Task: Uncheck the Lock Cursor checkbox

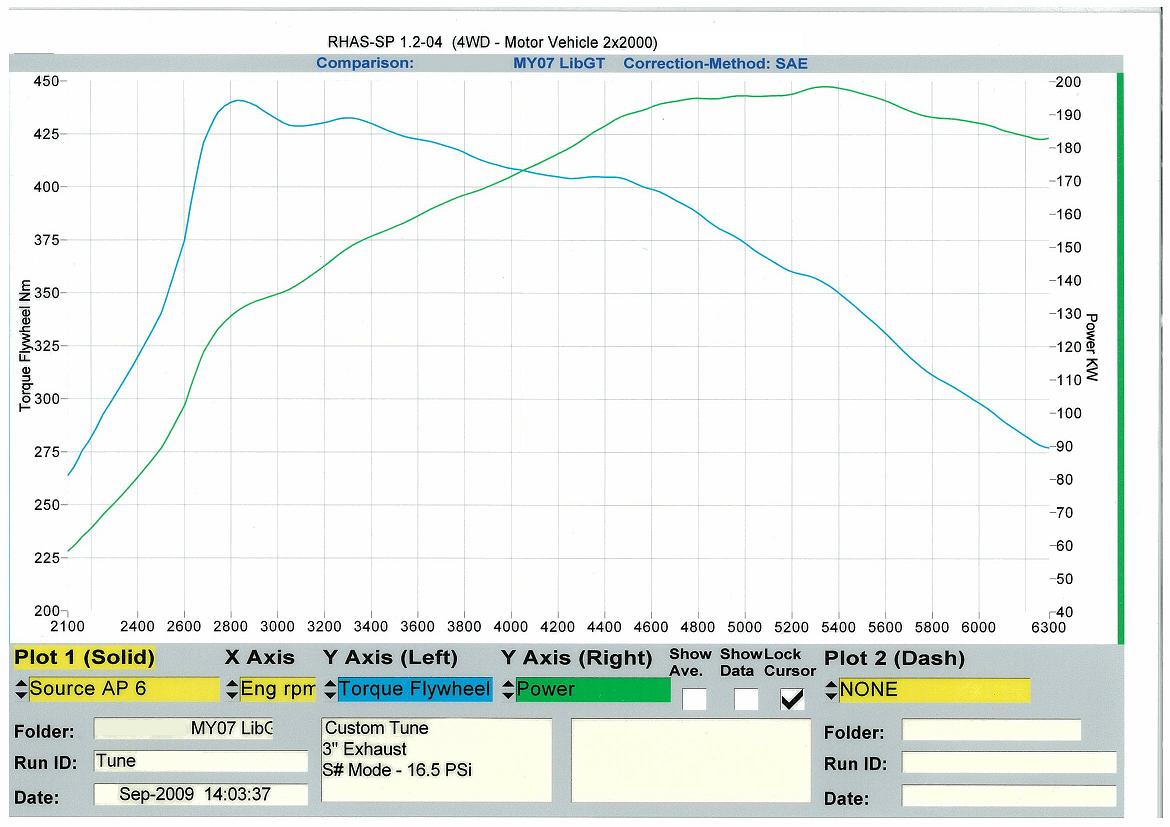Action: coord(792,699)
